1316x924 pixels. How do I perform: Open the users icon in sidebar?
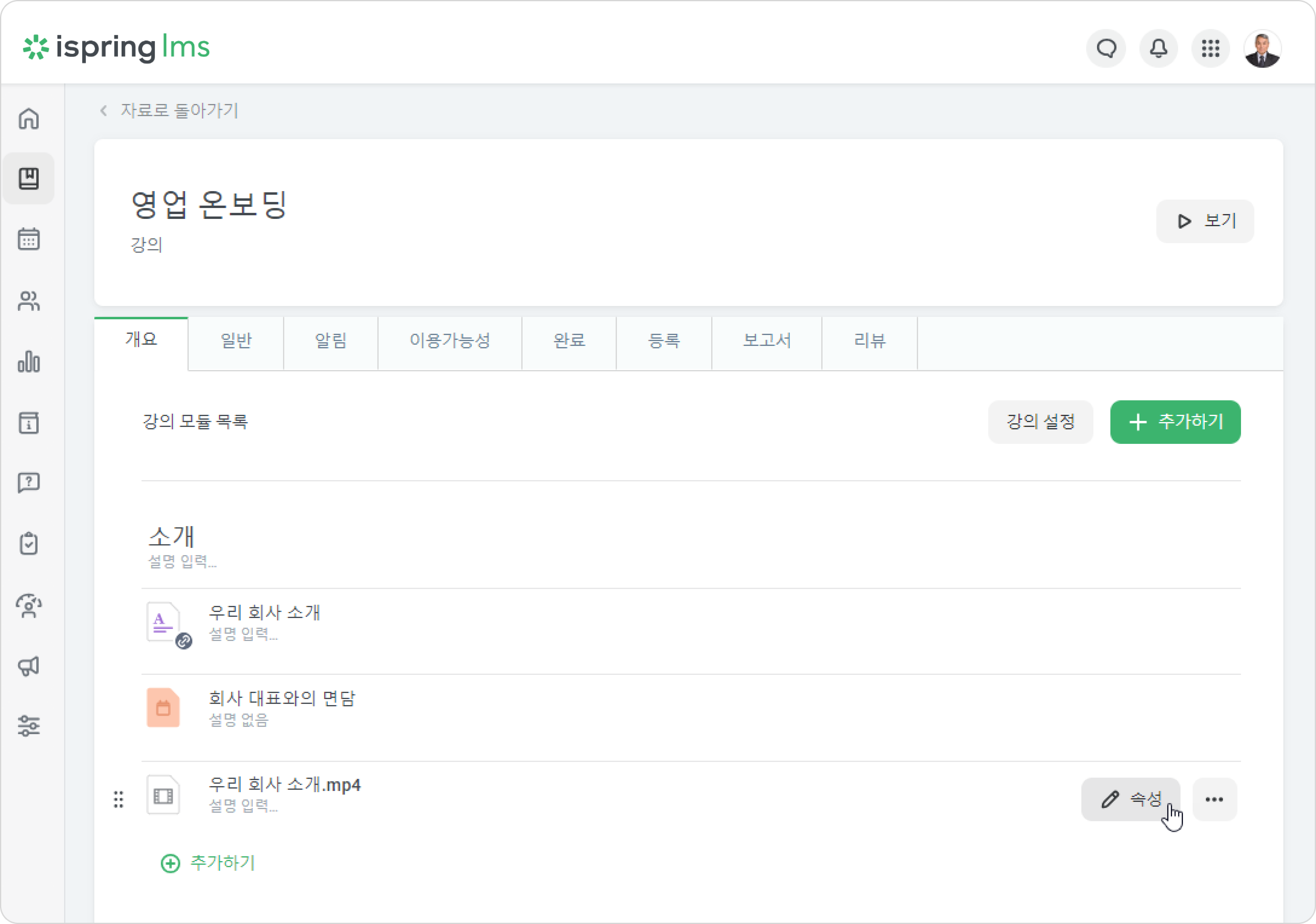pyautogui.click(x=29, y=301)
